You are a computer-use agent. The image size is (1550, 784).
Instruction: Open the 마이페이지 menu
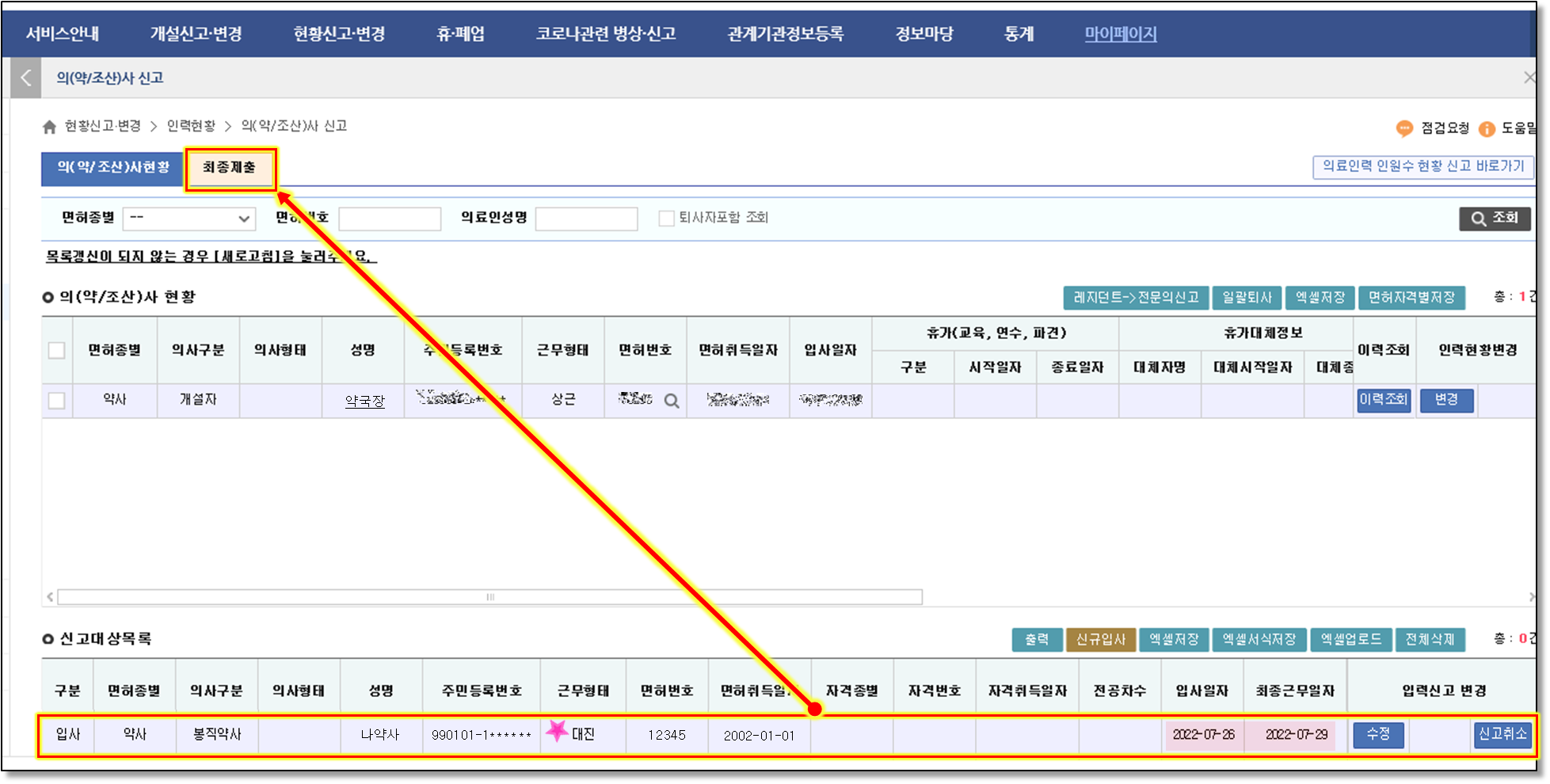1120,34
